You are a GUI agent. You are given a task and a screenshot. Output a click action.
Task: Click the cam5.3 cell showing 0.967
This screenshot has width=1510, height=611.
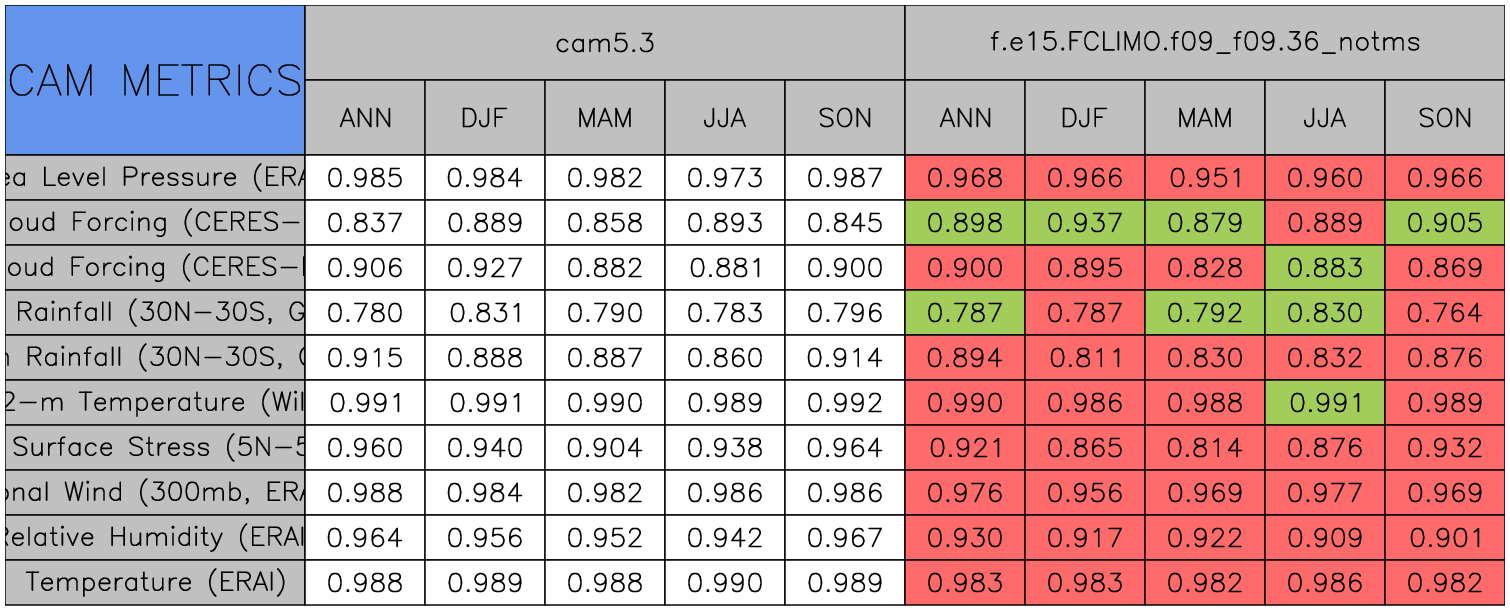845,538
